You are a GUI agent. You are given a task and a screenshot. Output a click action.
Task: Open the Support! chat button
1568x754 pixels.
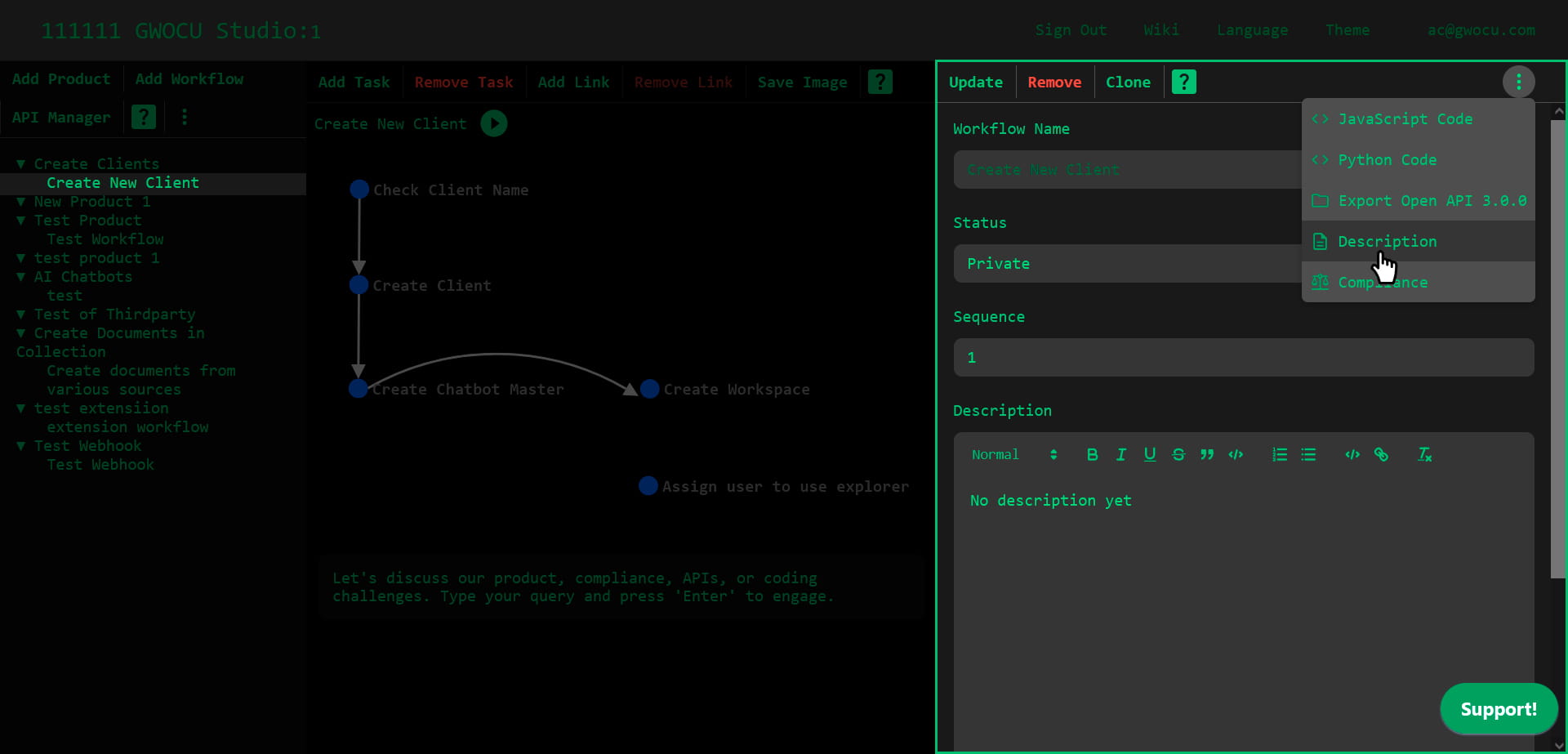tap(1499, 709)
